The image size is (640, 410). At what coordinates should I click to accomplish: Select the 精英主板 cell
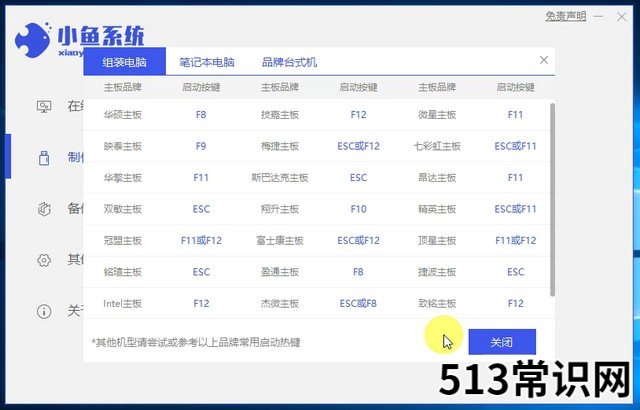click(x=437, y=209)
